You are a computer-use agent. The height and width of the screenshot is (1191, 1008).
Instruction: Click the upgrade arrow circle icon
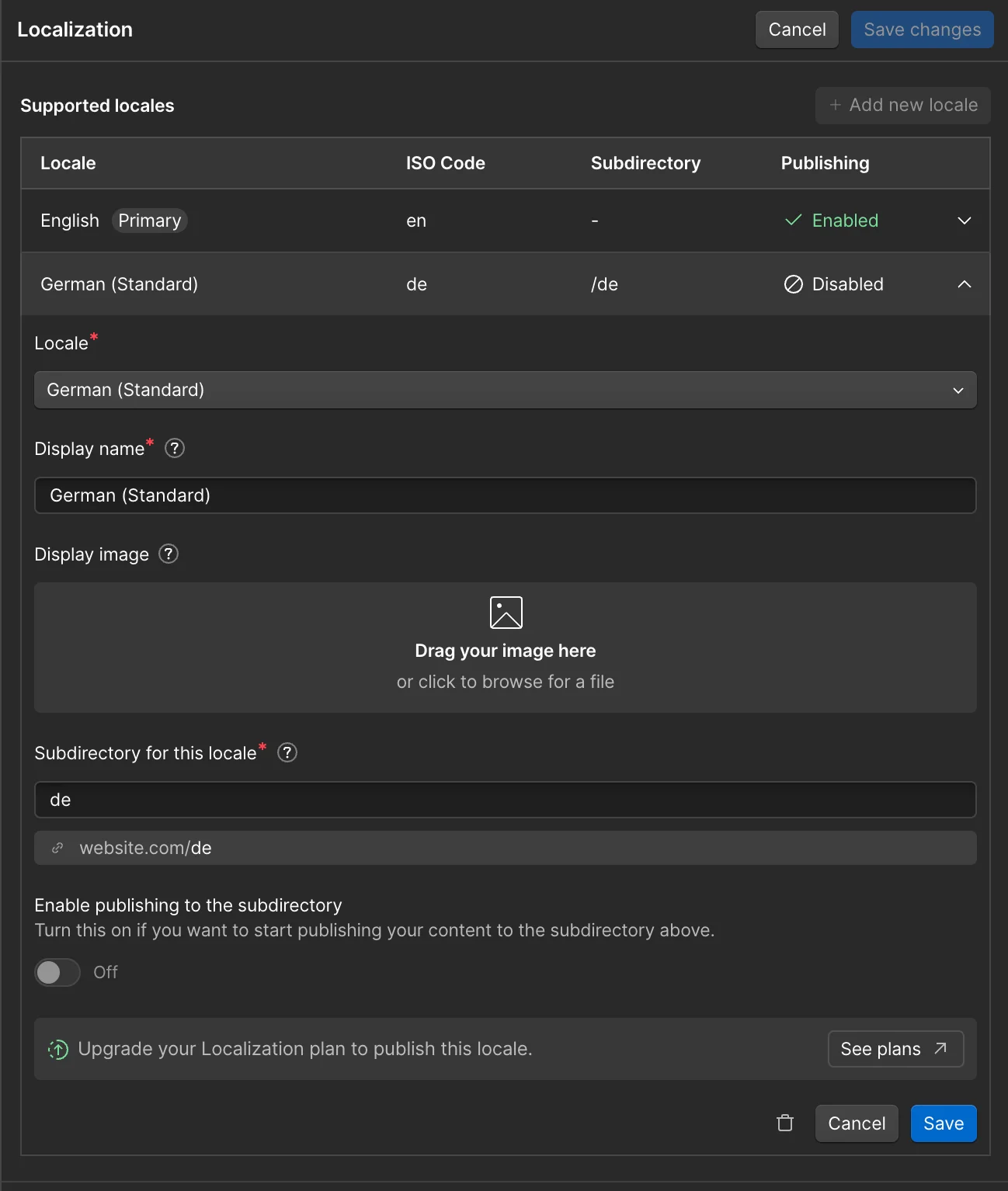click(58, 1049)
